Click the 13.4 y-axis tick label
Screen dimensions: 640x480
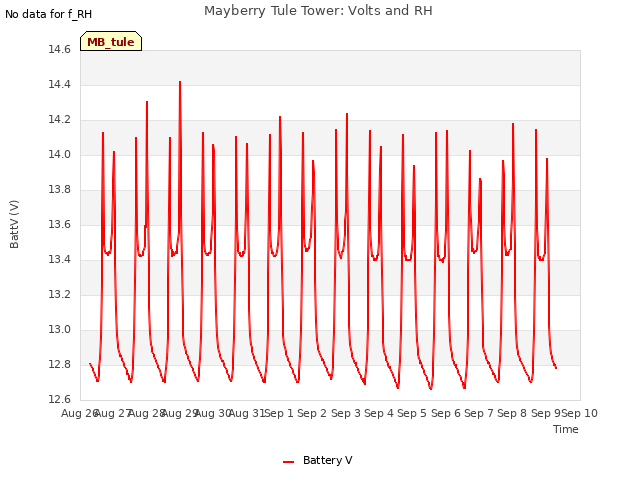(x=60, y=259)
